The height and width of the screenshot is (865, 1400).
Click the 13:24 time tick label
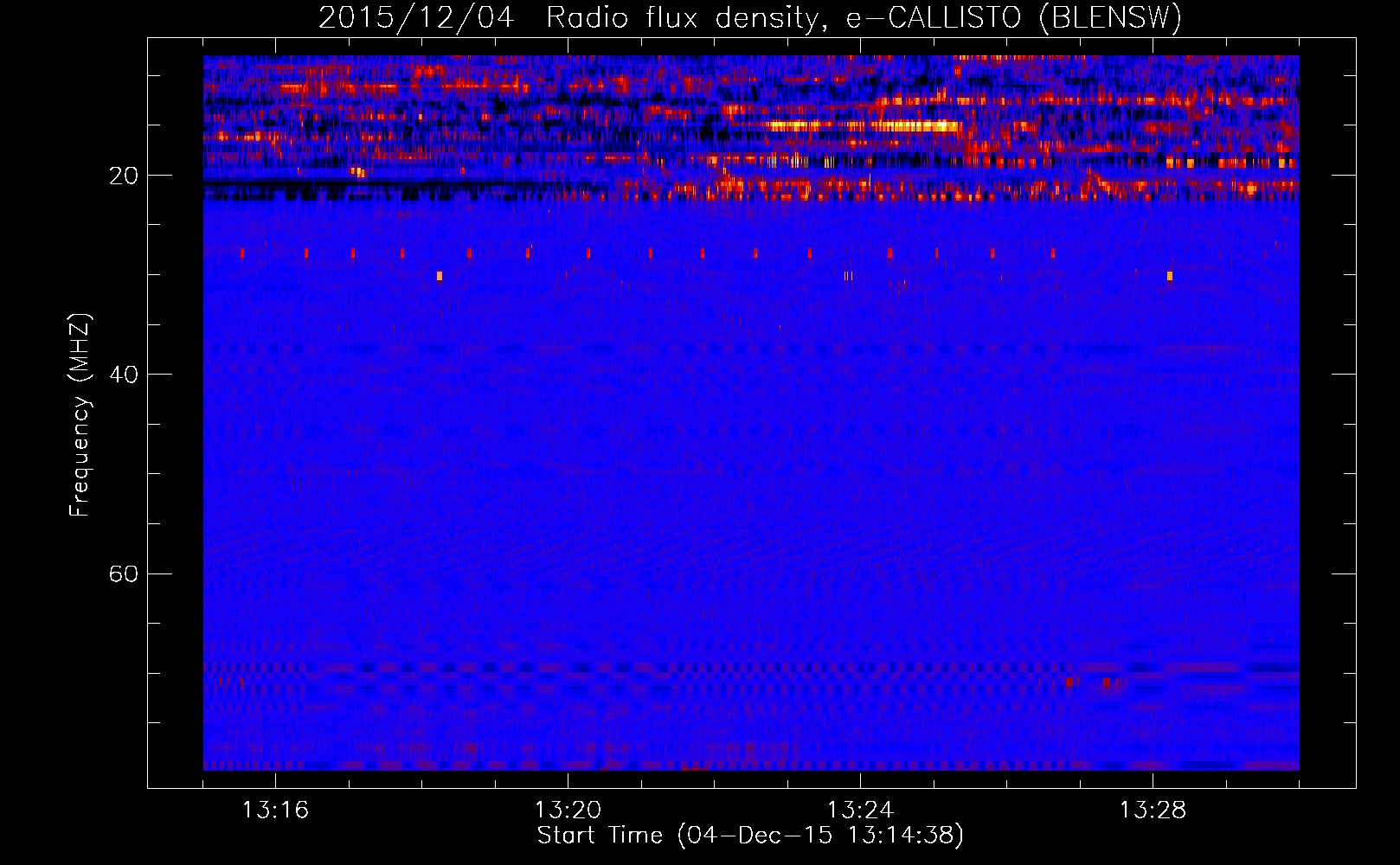[x=860, y=810]
